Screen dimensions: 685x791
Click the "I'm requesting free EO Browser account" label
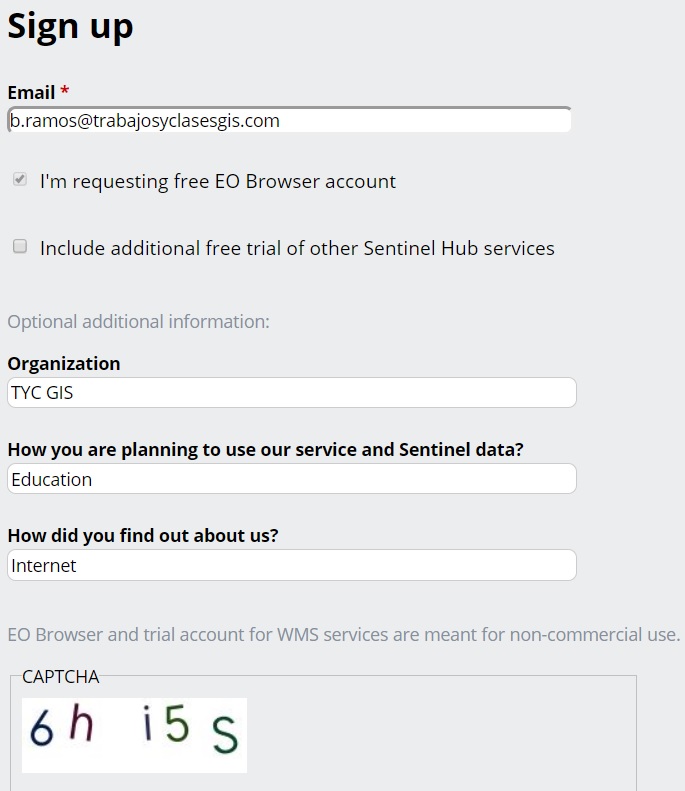[x=218, y=182]
